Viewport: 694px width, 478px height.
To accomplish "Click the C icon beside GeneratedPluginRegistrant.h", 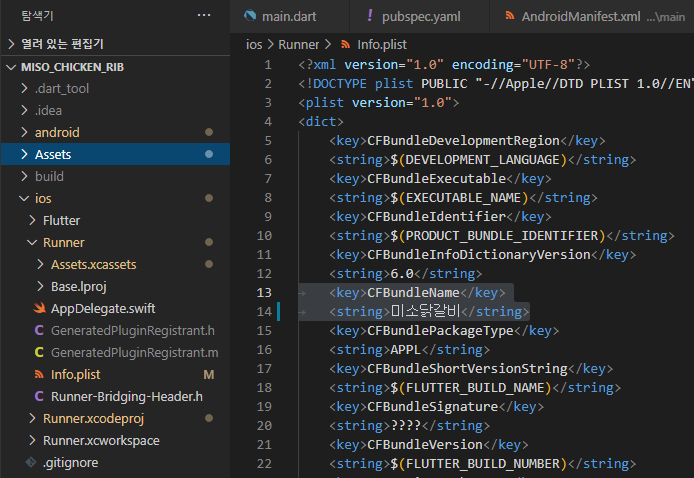I will coord(39,330).
